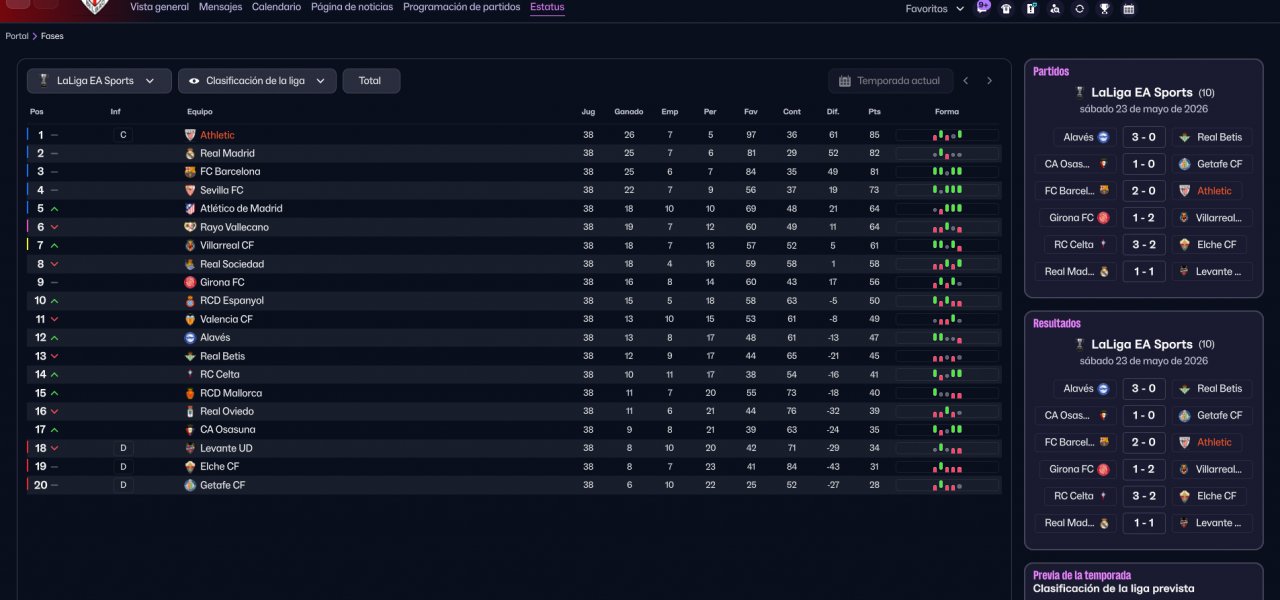Screen dimensions: 1280x600
Task: Click the shirt kit icon in top bar
Action: click(x=1006, y=9)
